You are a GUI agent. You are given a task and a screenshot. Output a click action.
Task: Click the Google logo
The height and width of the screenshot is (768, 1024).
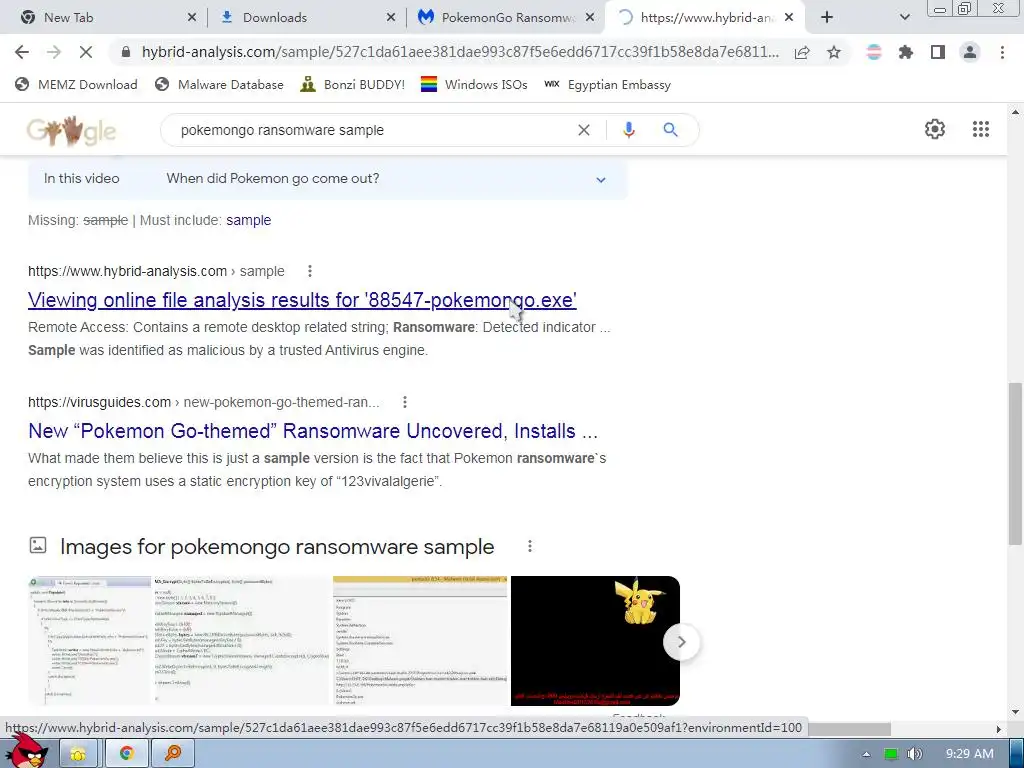(71, 131)
